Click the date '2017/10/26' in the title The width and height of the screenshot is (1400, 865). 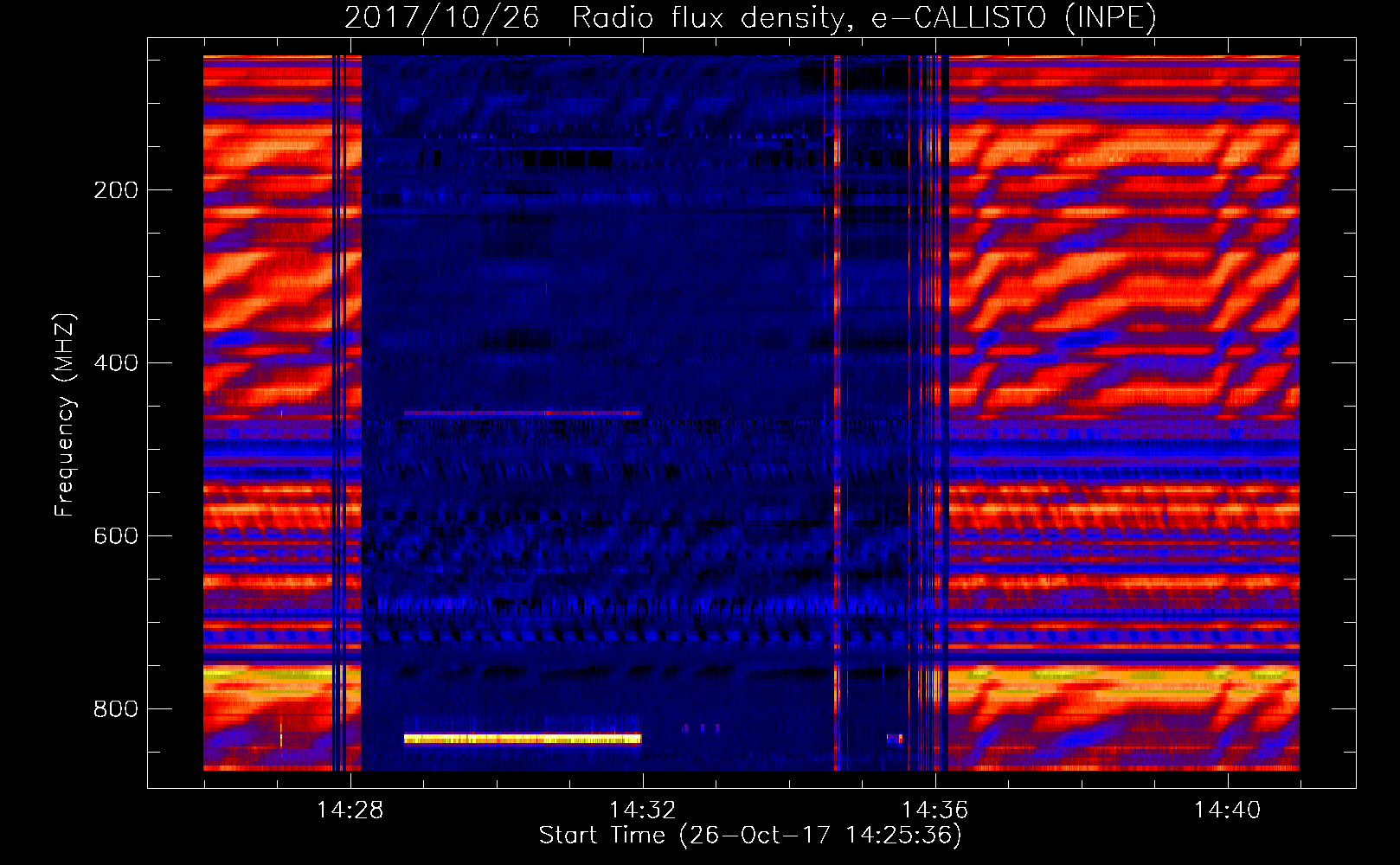441,18
